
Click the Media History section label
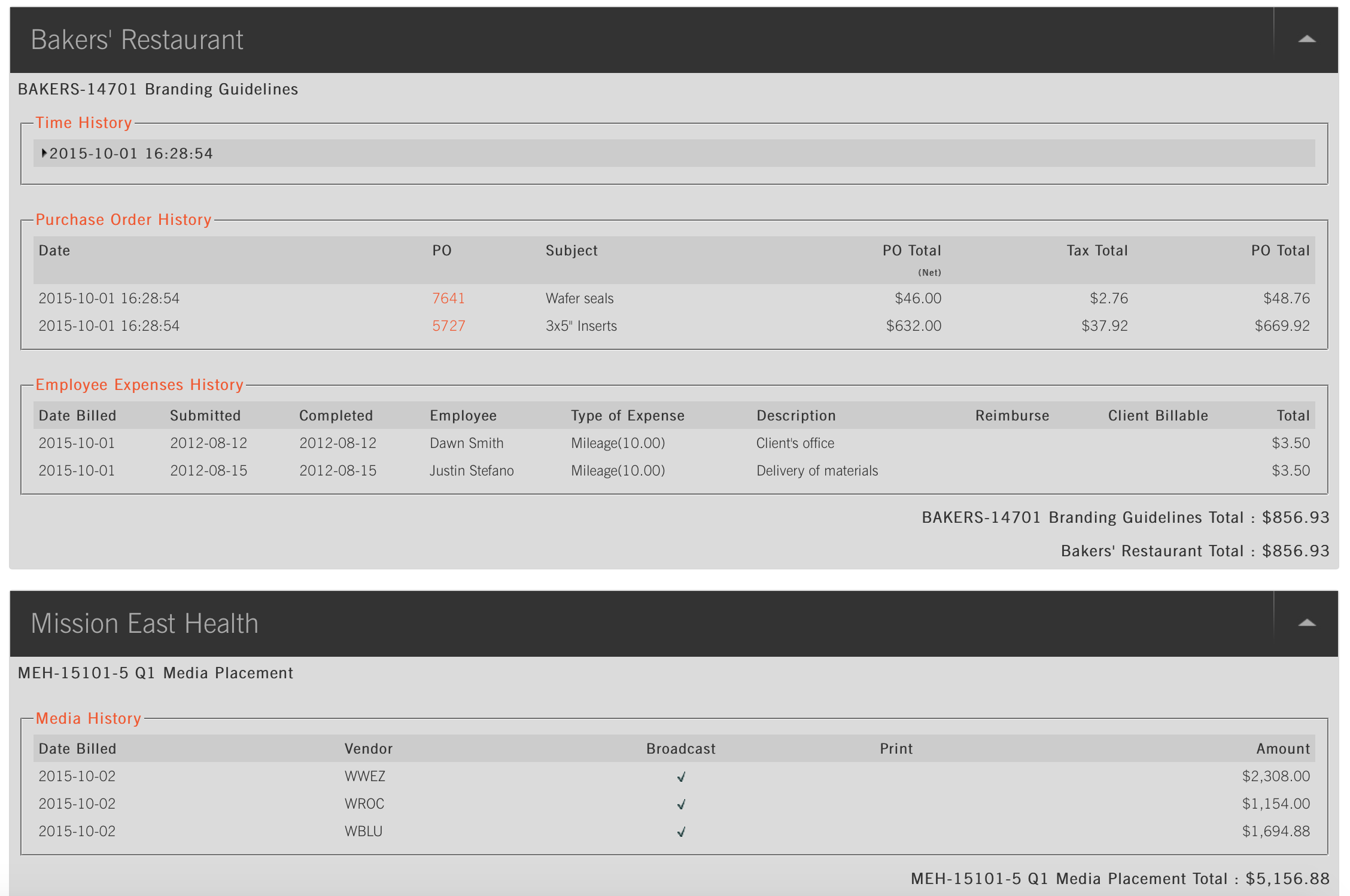(x=89, y=718)
